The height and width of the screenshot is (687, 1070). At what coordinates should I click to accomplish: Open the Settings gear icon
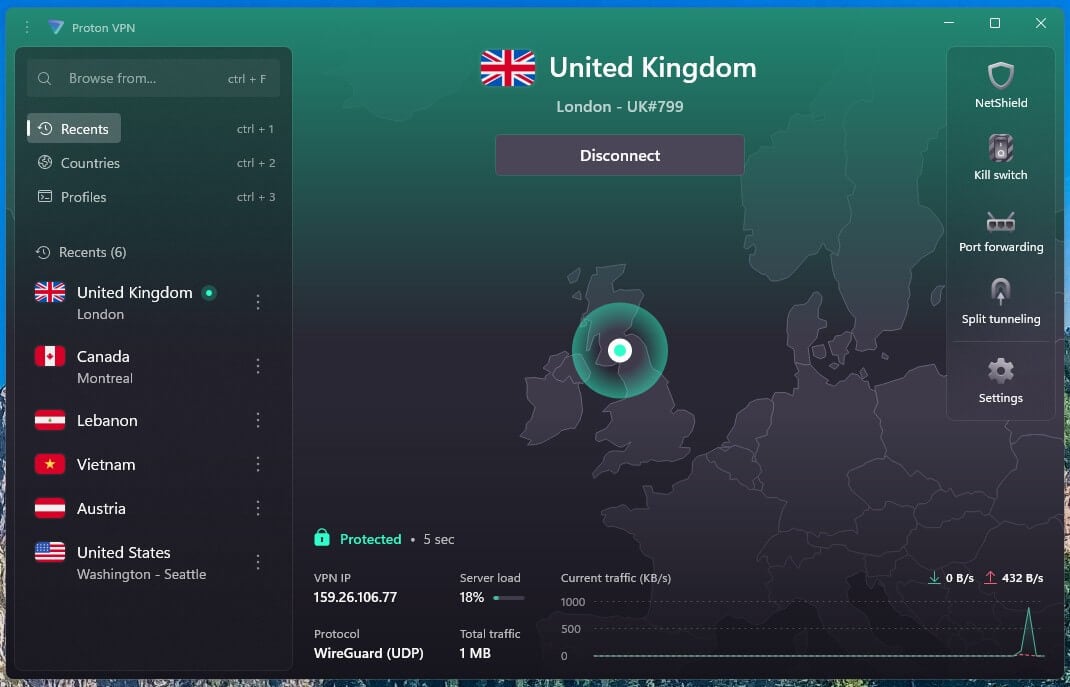click(x=1000, y=370)
